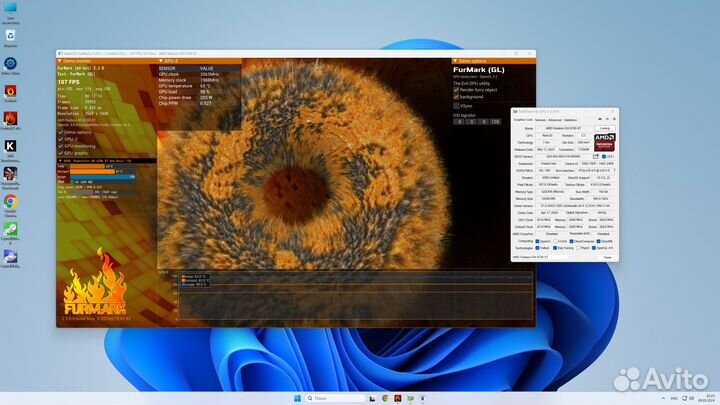Open Chrome from the taskbar

[385, 398]
